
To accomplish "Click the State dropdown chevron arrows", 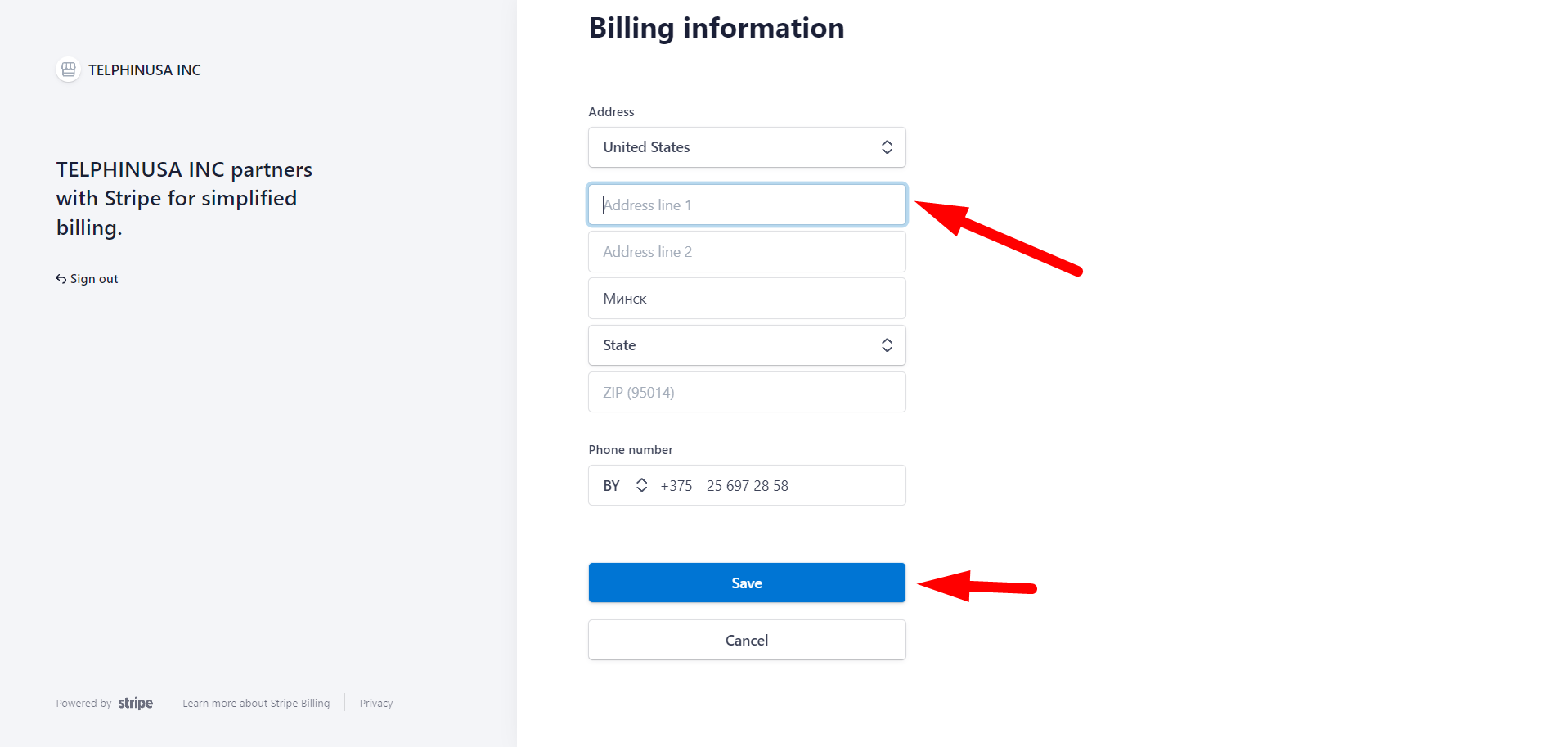I will pyautogui.click(x=887, y=345).
